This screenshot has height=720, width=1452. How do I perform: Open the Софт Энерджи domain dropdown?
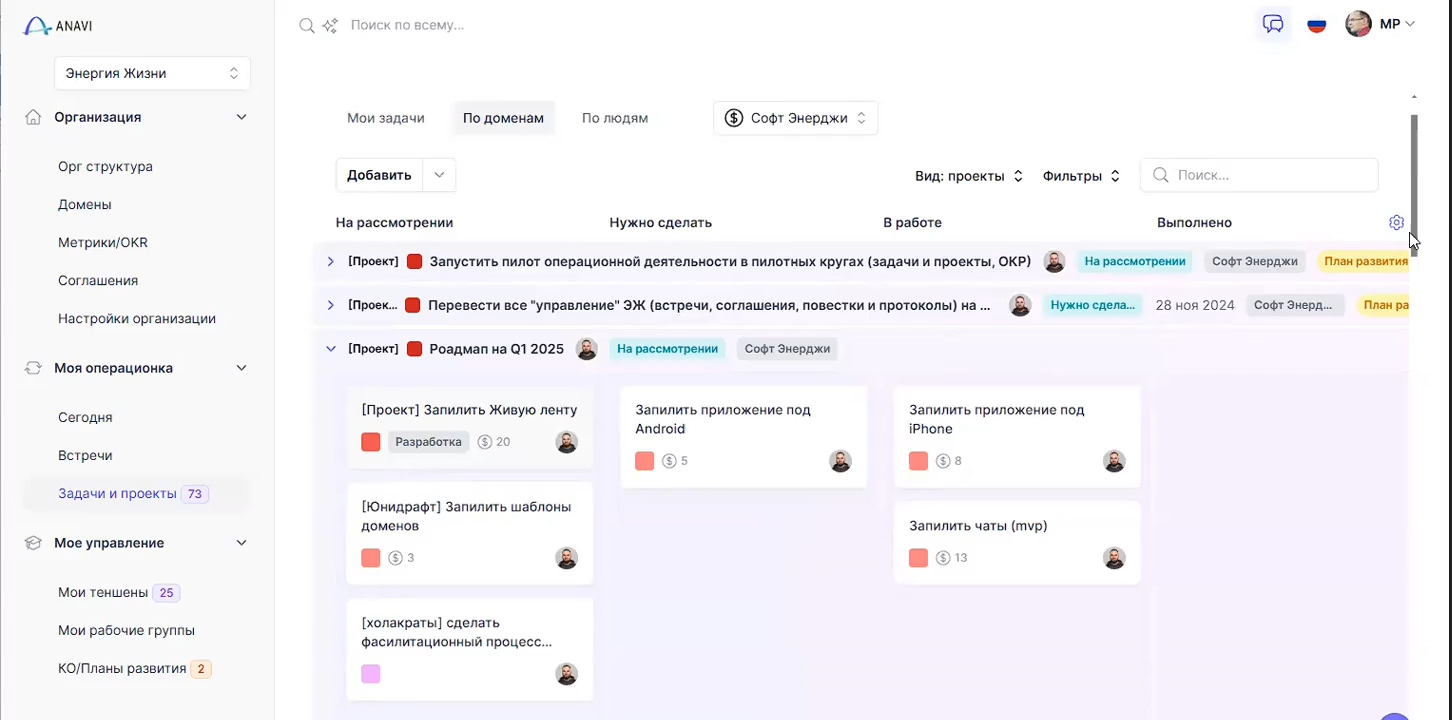pos(795,118)
